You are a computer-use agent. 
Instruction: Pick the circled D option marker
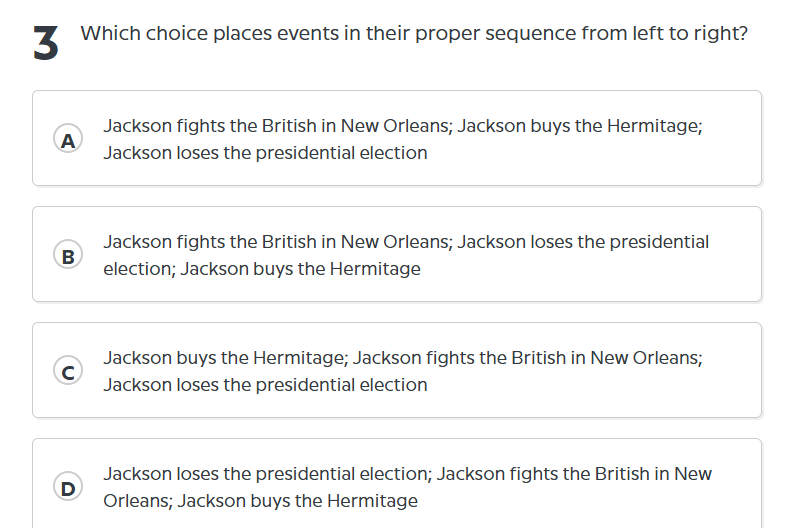pos(68,488)
